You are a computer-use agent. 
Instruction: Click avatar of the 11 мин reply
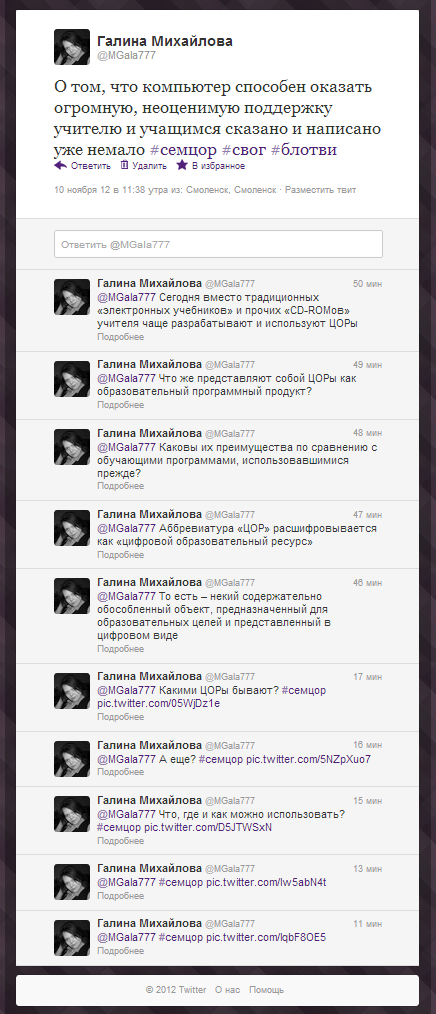[72, 938]
